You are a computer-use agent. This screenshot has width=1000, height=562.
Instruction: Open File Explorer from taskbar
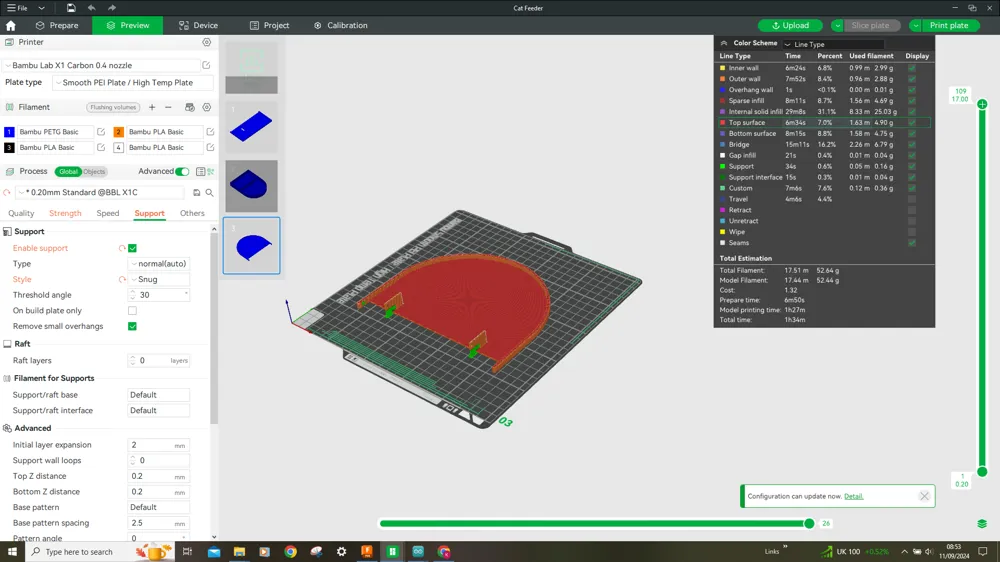point(239,552)
